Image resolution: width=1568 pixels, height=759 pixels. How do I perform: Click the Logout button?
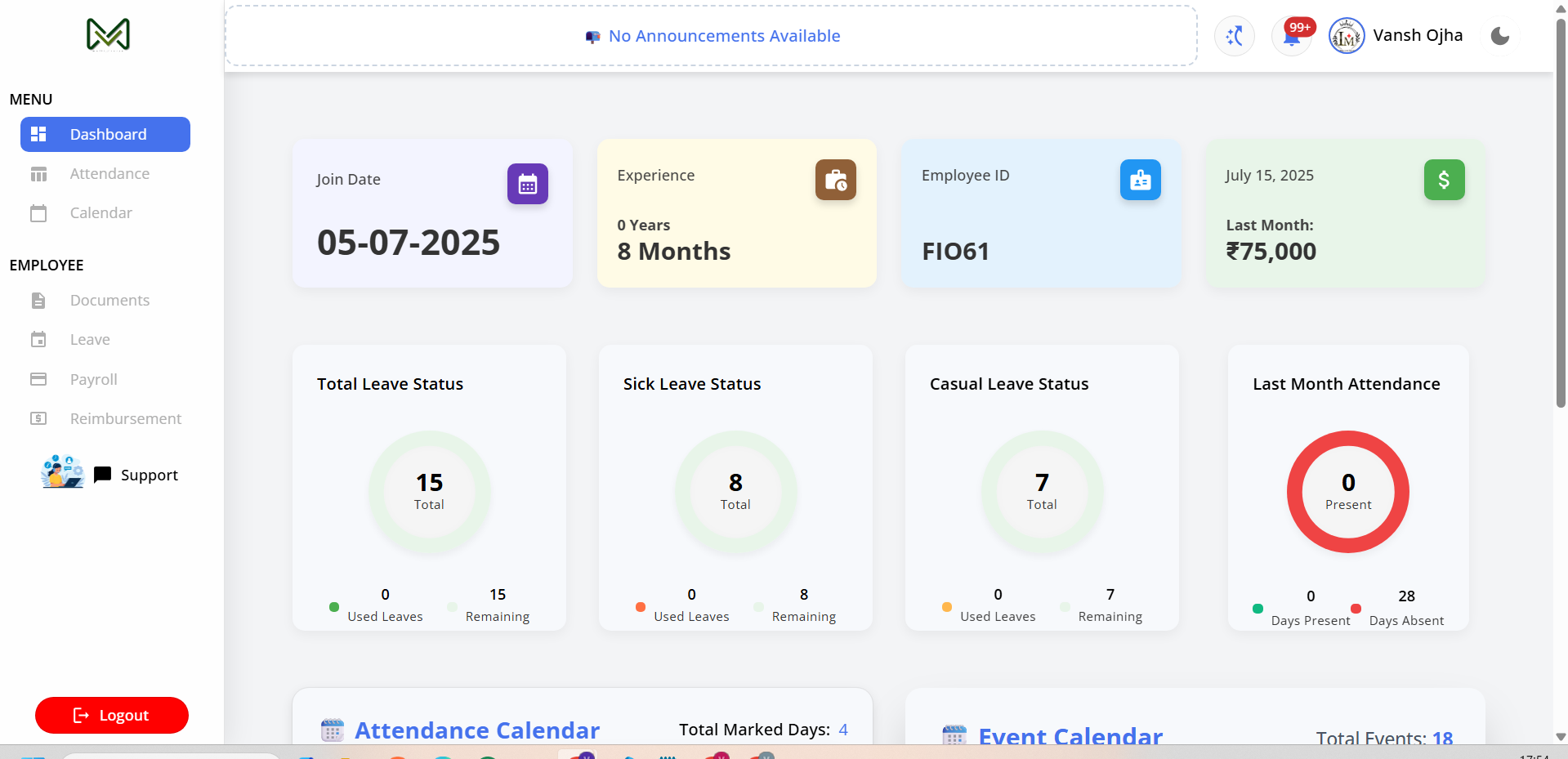click(111, 715)
